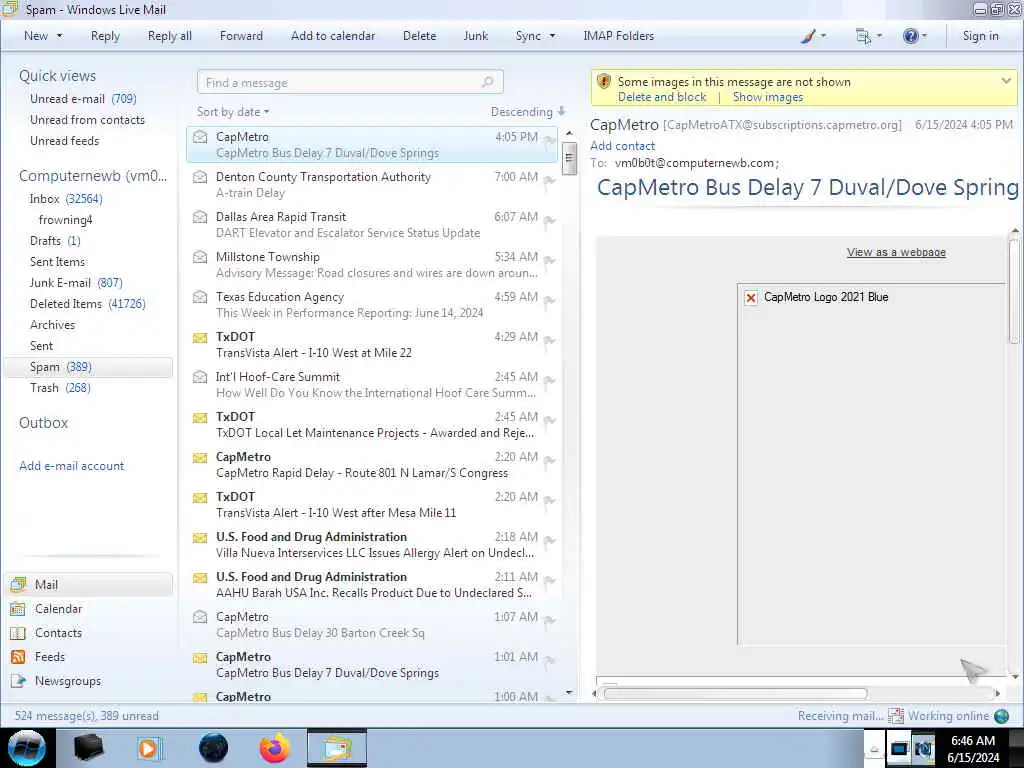This screenshot has height=768, width=1024.
Task: Click Reply in the toolbar
Action: [105, 36]
